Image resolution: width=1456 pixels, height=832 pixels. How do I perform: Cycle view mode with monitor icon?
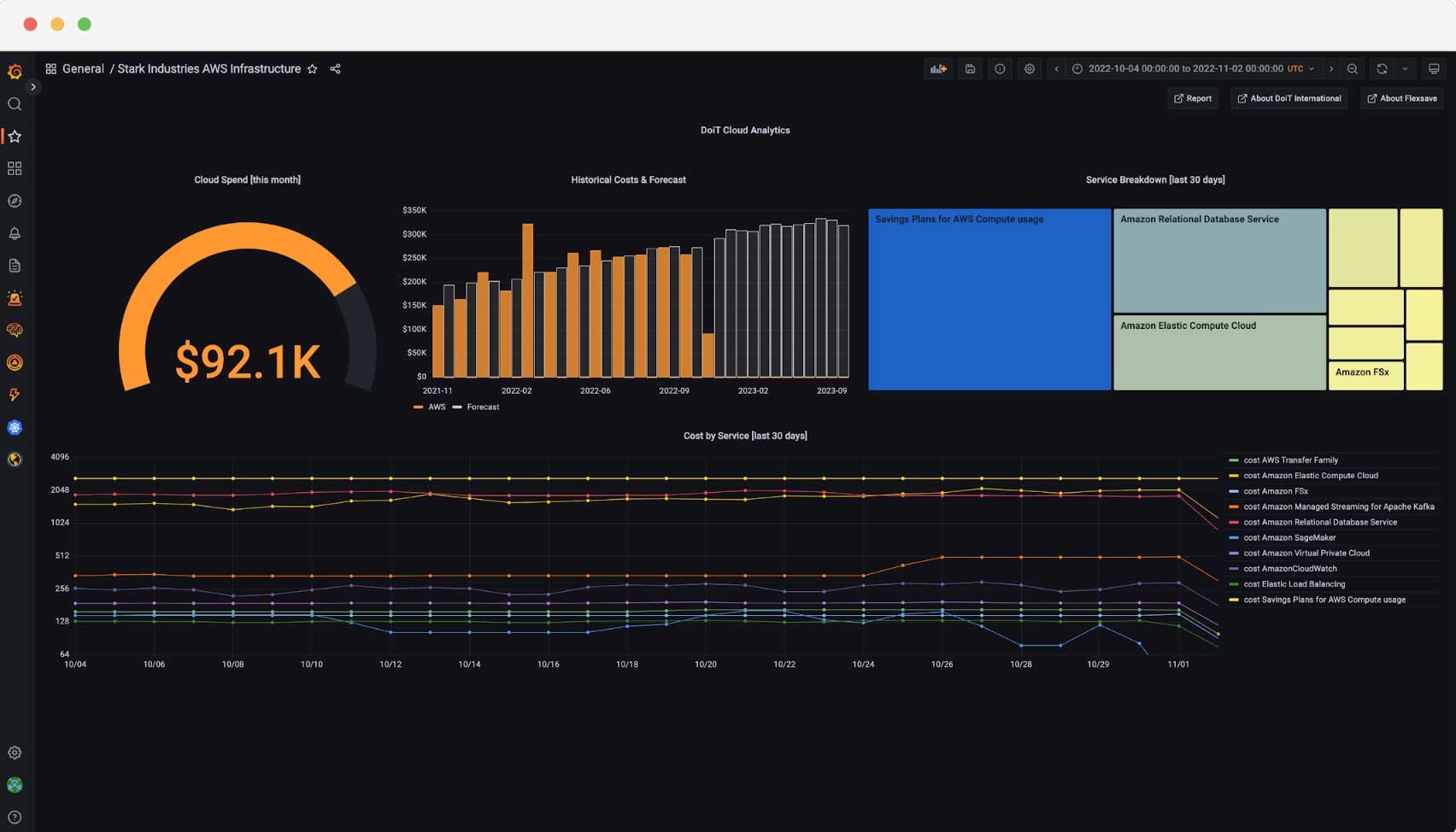[x=1434, y=69]
